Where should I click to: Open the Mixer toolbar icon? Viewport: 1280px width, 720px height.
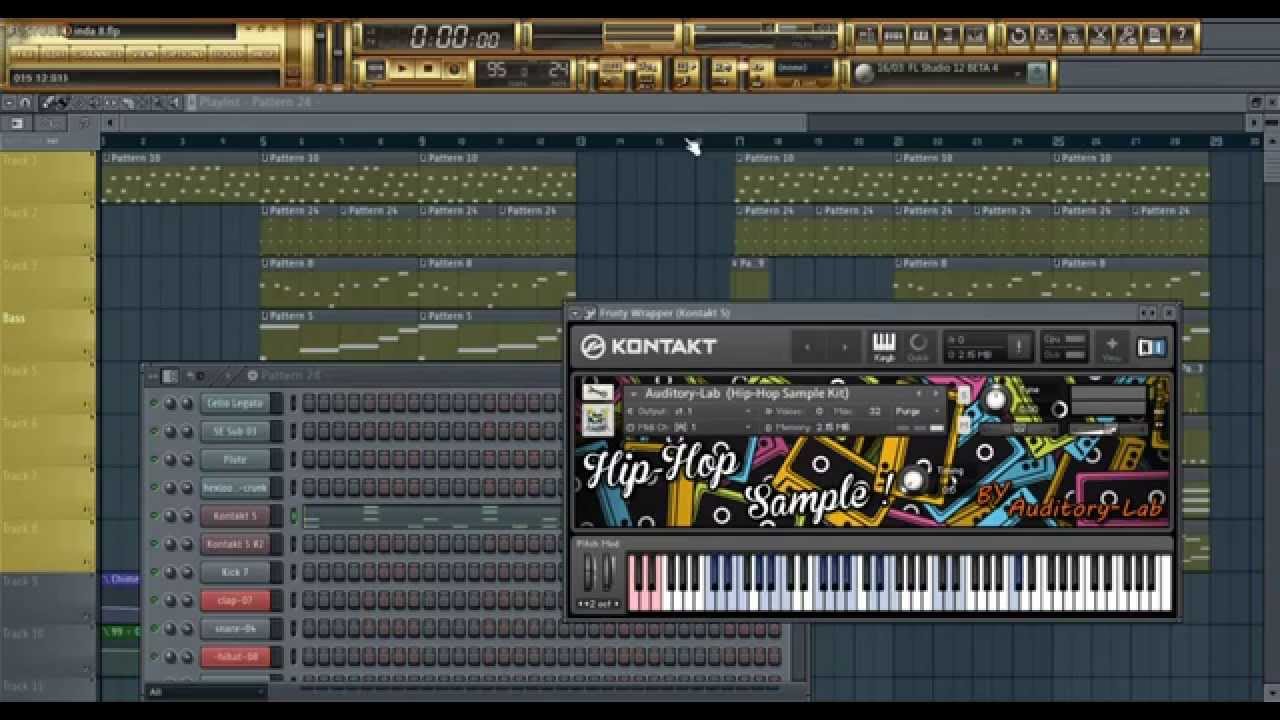974,37
